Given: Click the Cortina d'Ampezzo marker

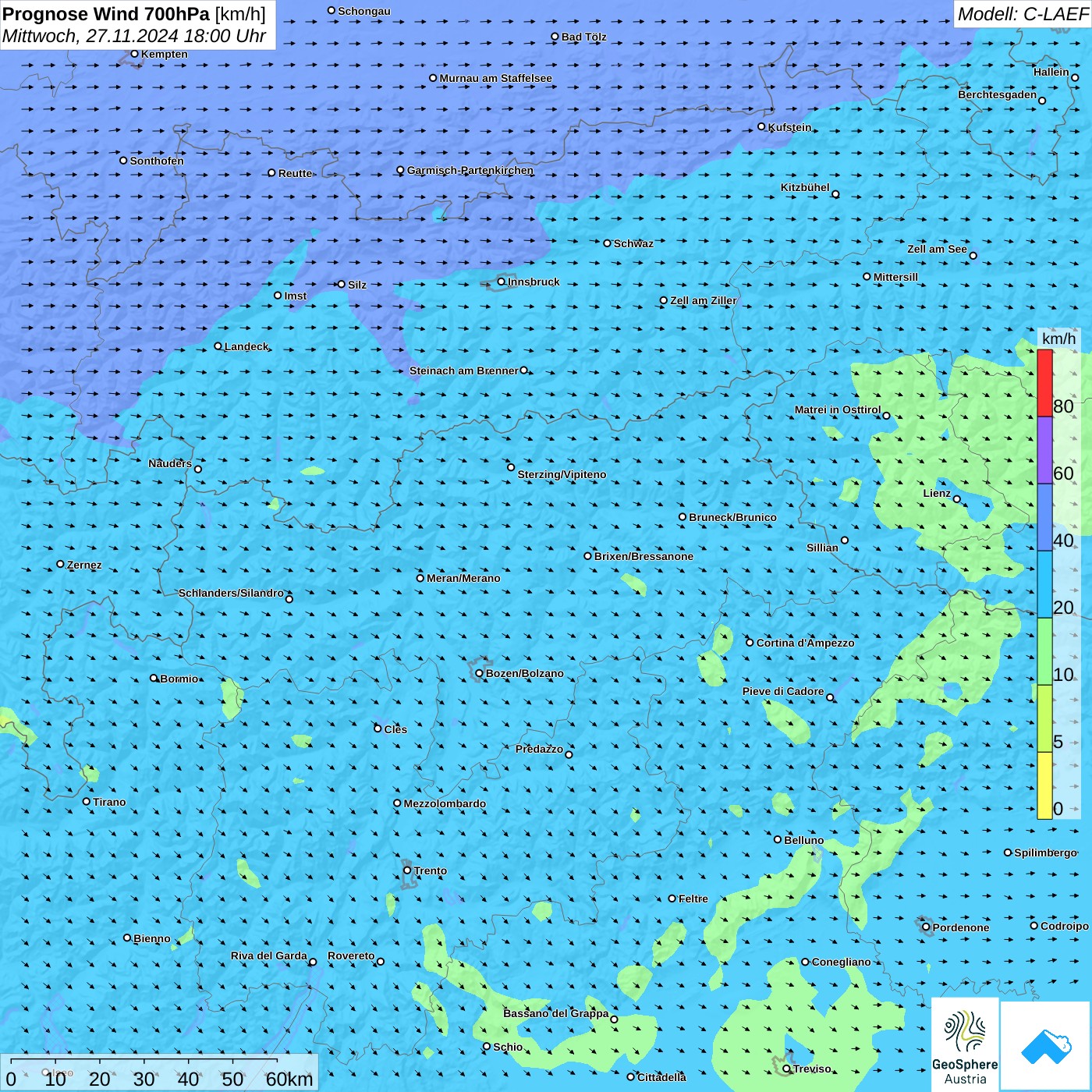Looking at the screenshot, I should [750, 643].
